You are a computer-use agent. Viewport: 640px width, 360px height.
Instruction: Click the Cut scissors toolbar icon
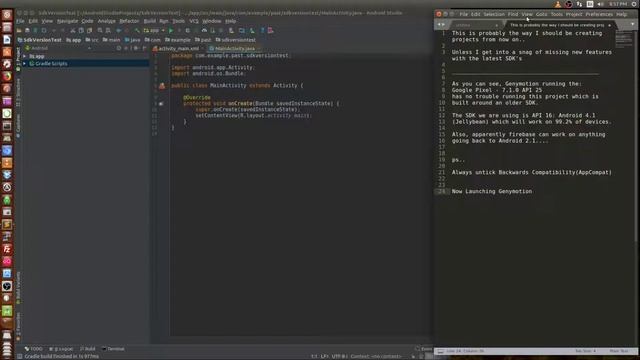pyautogui.click(x=73, y=31)
